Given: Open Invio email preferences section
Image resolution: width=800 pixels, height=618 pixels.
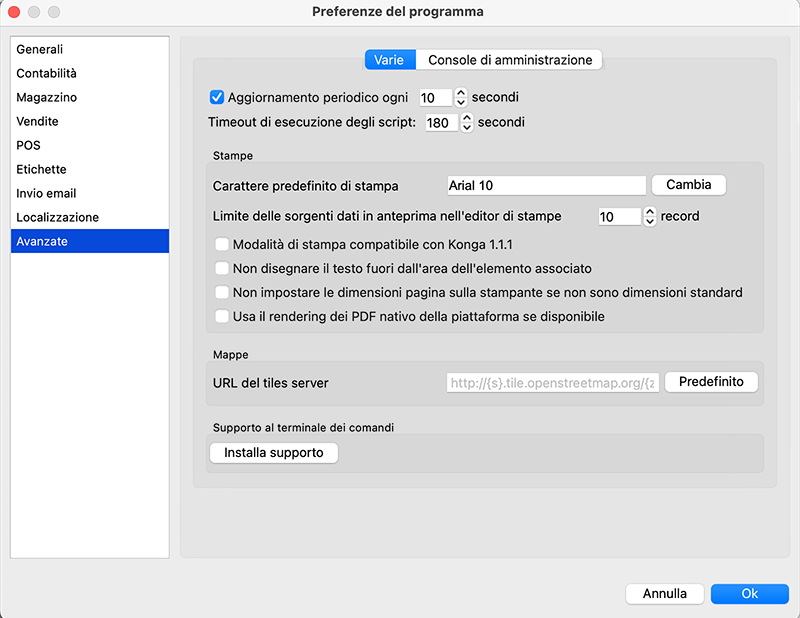Looking at the screenshot, I should pyautogui.click(x=47, y=193).
